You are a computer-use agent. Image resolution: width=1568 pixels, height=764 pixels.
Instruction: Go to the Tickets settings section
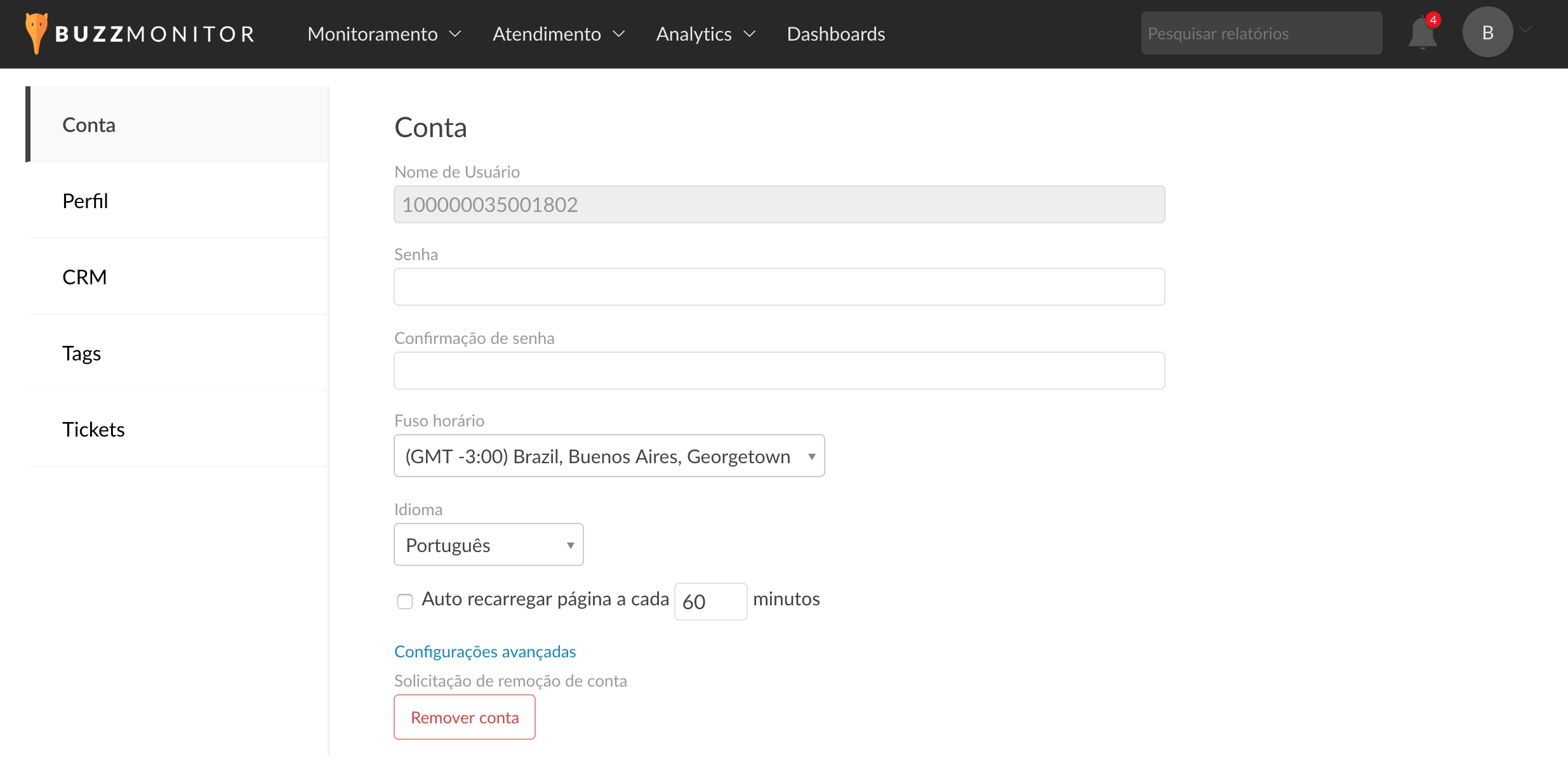pyautogui.click(x=93, y=430)
